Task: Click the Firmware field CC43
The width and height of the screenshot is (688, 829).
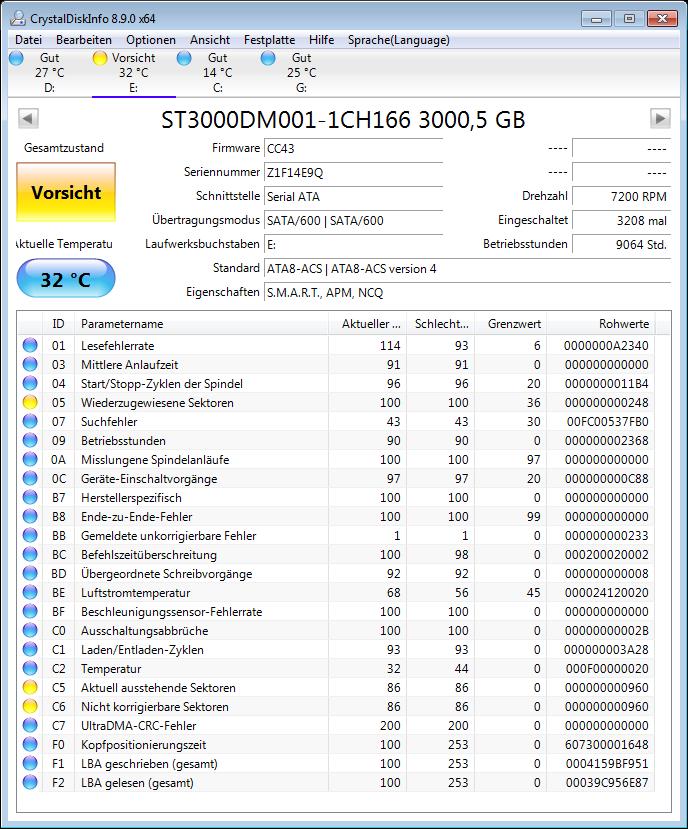Action: pos(353,149)
